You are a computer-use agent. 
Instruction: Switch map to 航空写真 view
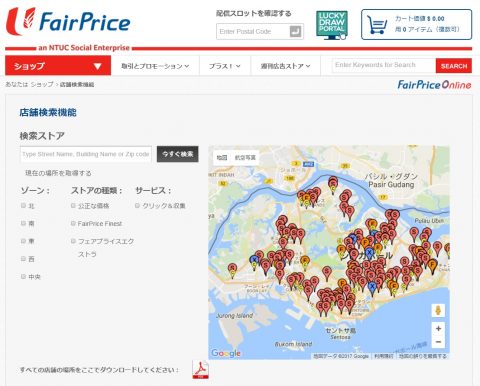click(245, 158)
